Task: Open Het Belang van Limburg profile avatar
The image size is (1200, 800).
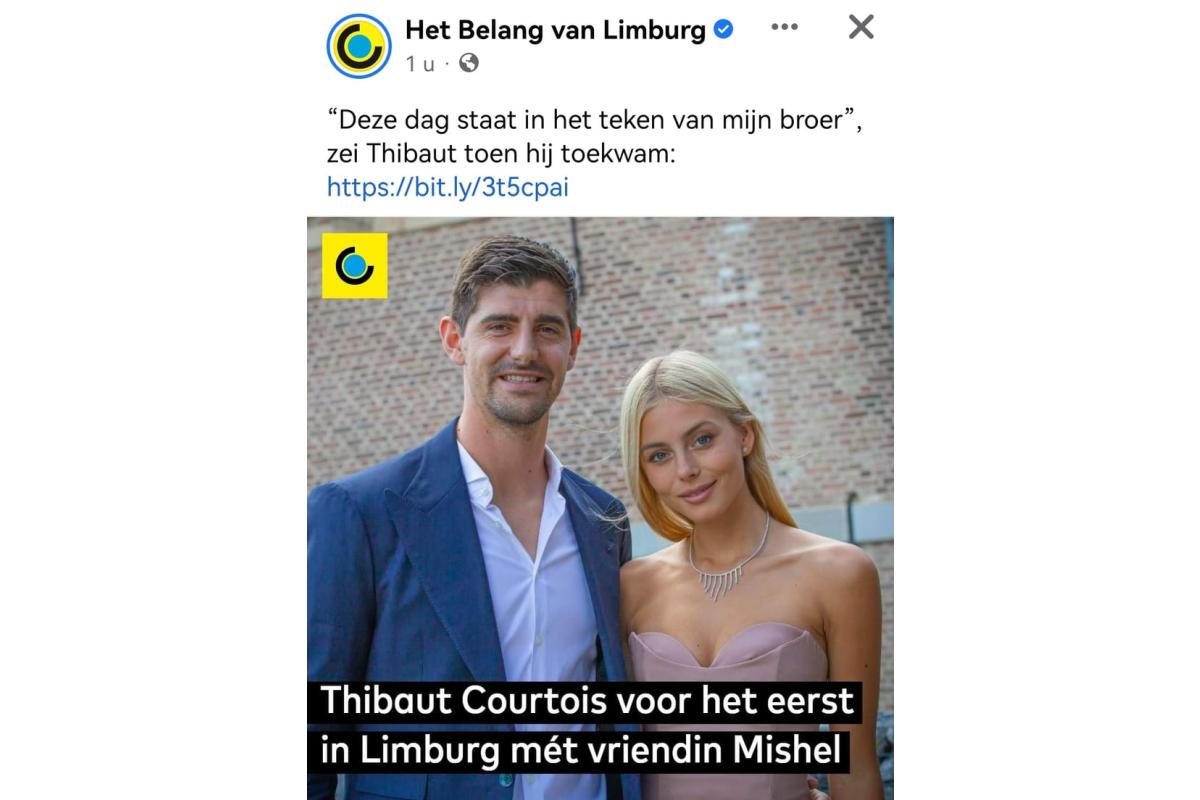Action: (359, 46)
